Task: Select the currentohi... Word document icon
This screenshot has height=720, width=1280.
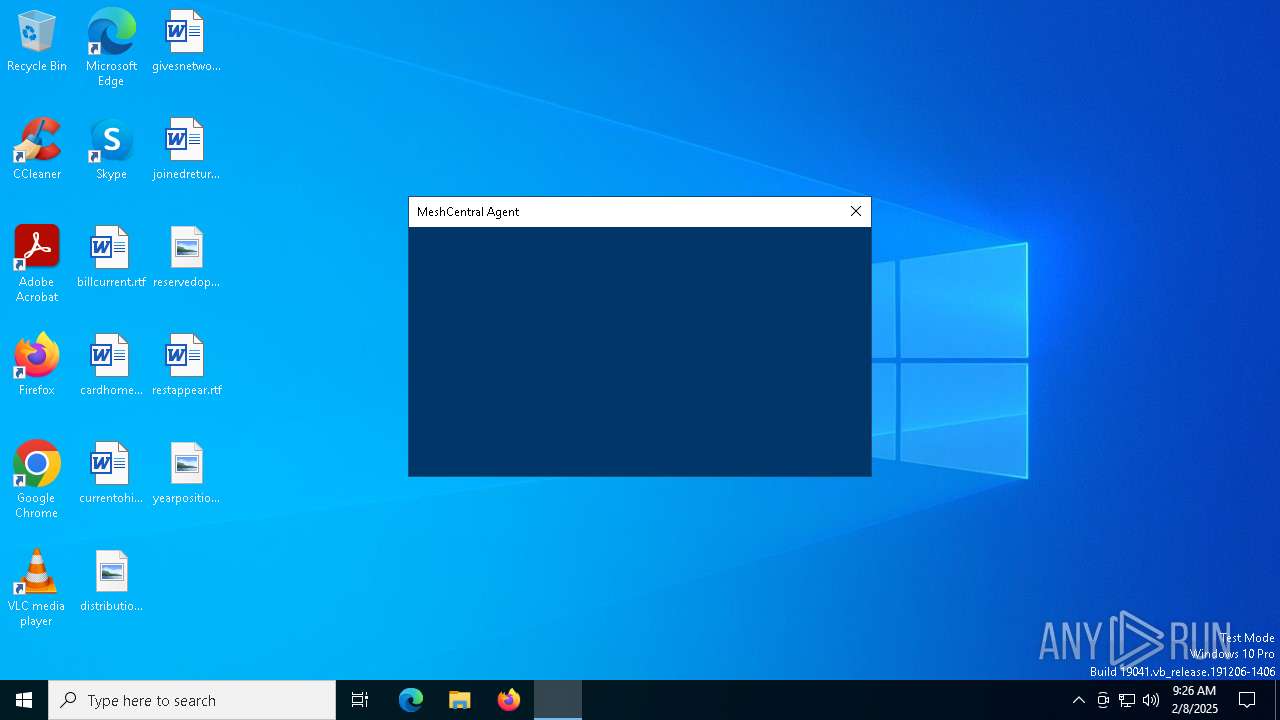Action: [x=111, y=473]
